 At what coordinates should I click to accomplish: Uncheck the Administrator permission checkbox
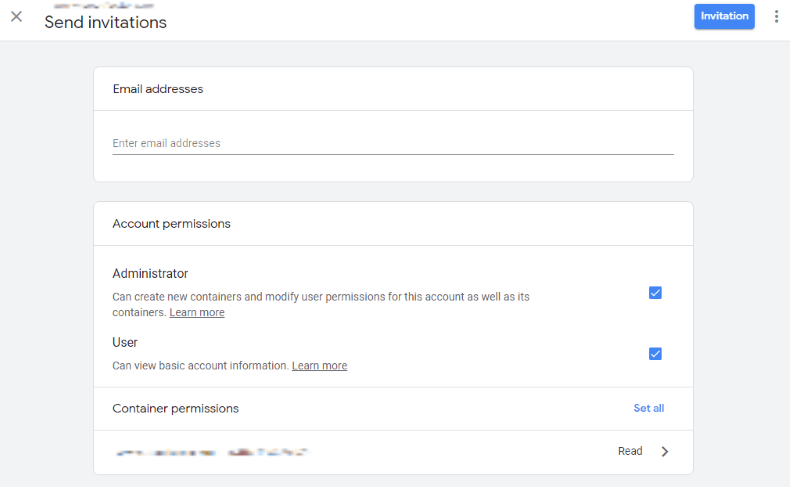655,293
